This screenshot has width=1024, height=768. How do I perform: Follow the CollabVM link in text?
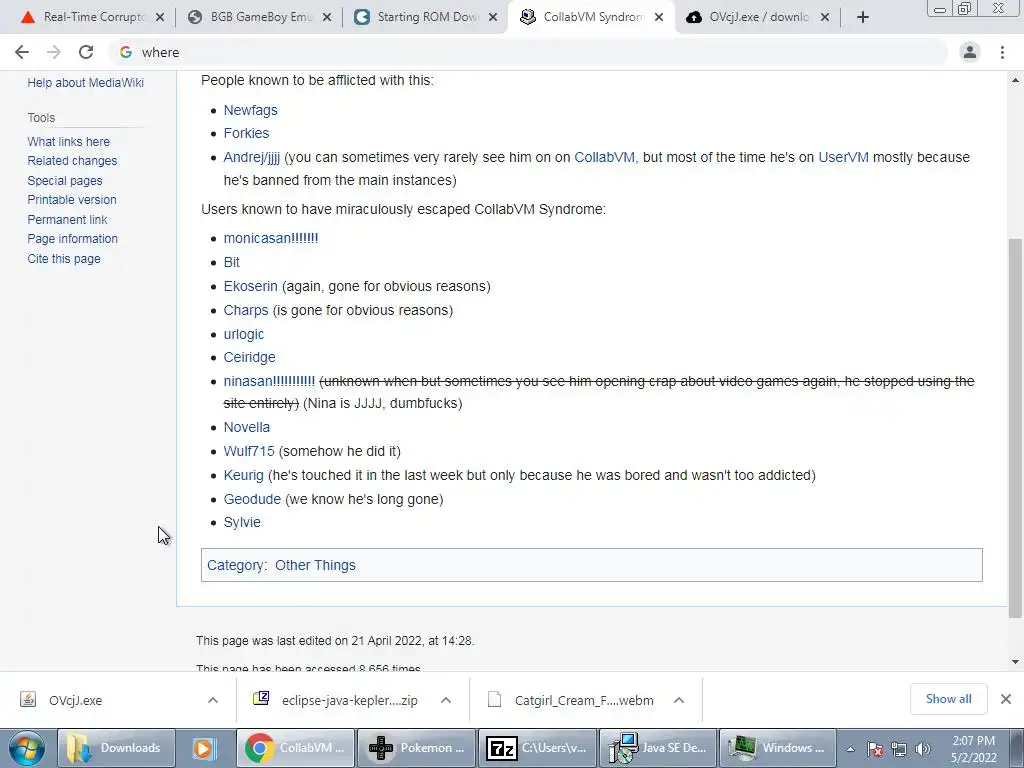(604, 157)
